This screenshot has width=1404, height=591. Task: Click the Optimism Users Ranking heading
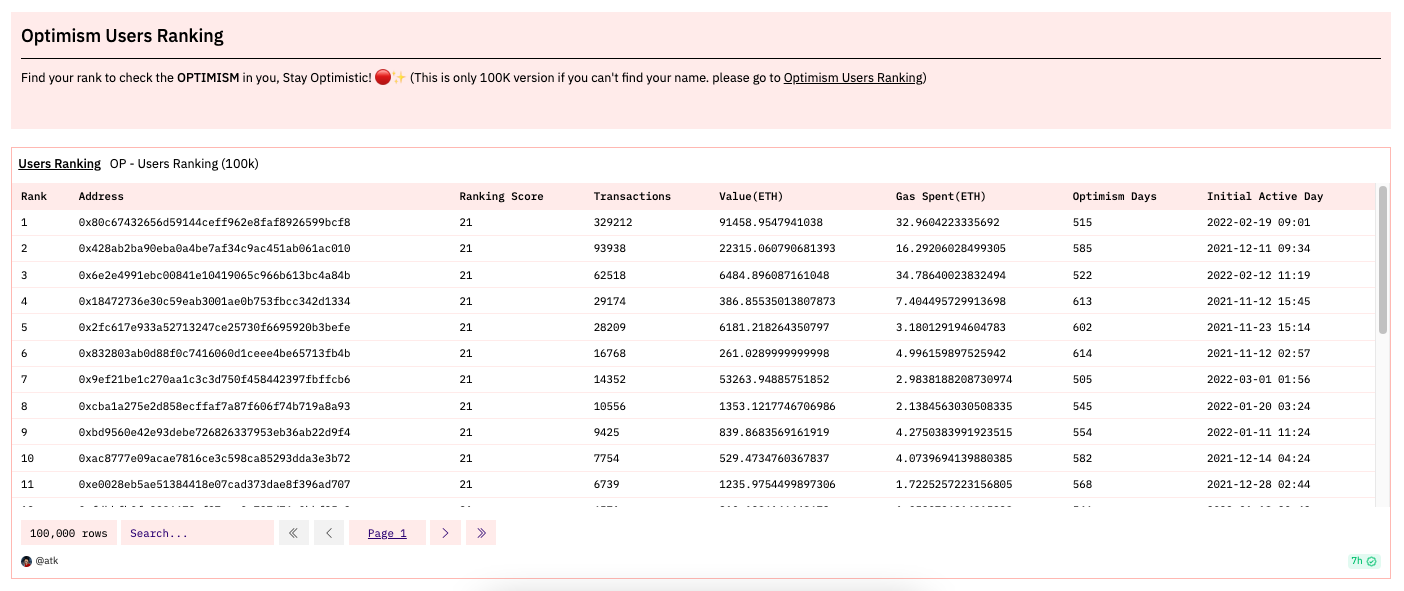tap(122, 36)
